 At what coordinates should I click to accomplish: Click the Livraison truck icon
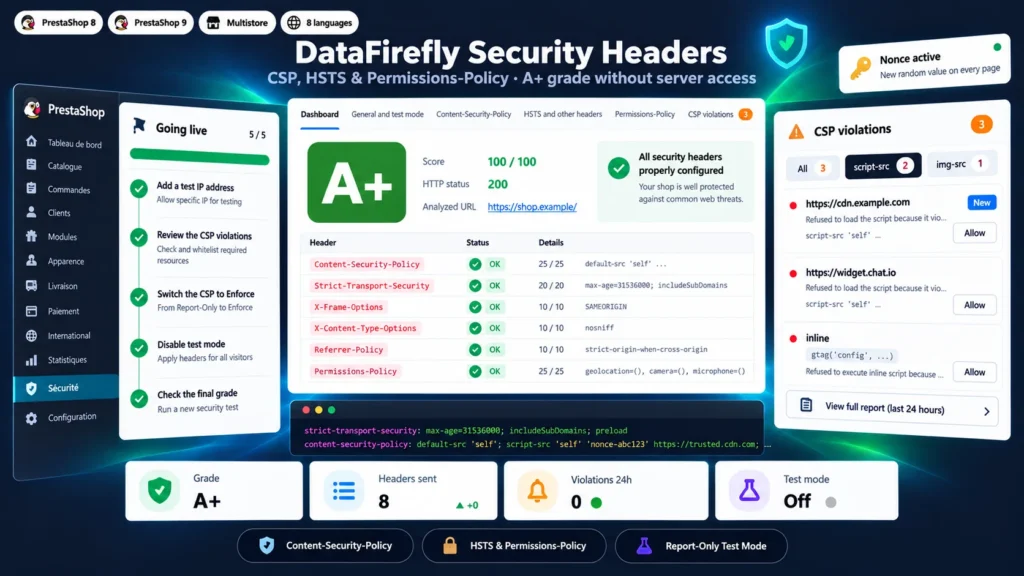[x=31, y=285]
